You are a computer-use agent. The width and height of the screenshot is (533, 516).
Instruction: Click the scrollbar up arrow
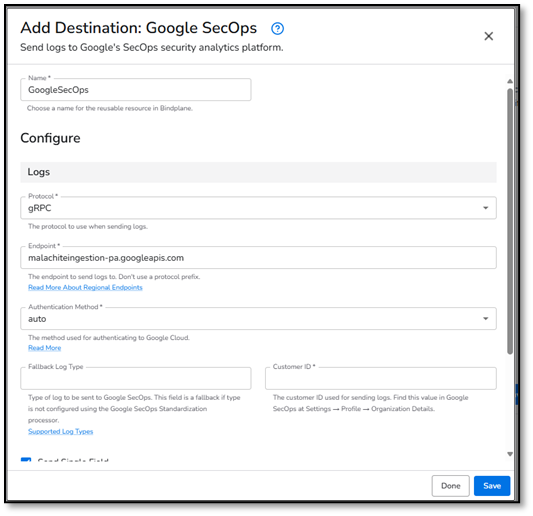click(510, 81)
